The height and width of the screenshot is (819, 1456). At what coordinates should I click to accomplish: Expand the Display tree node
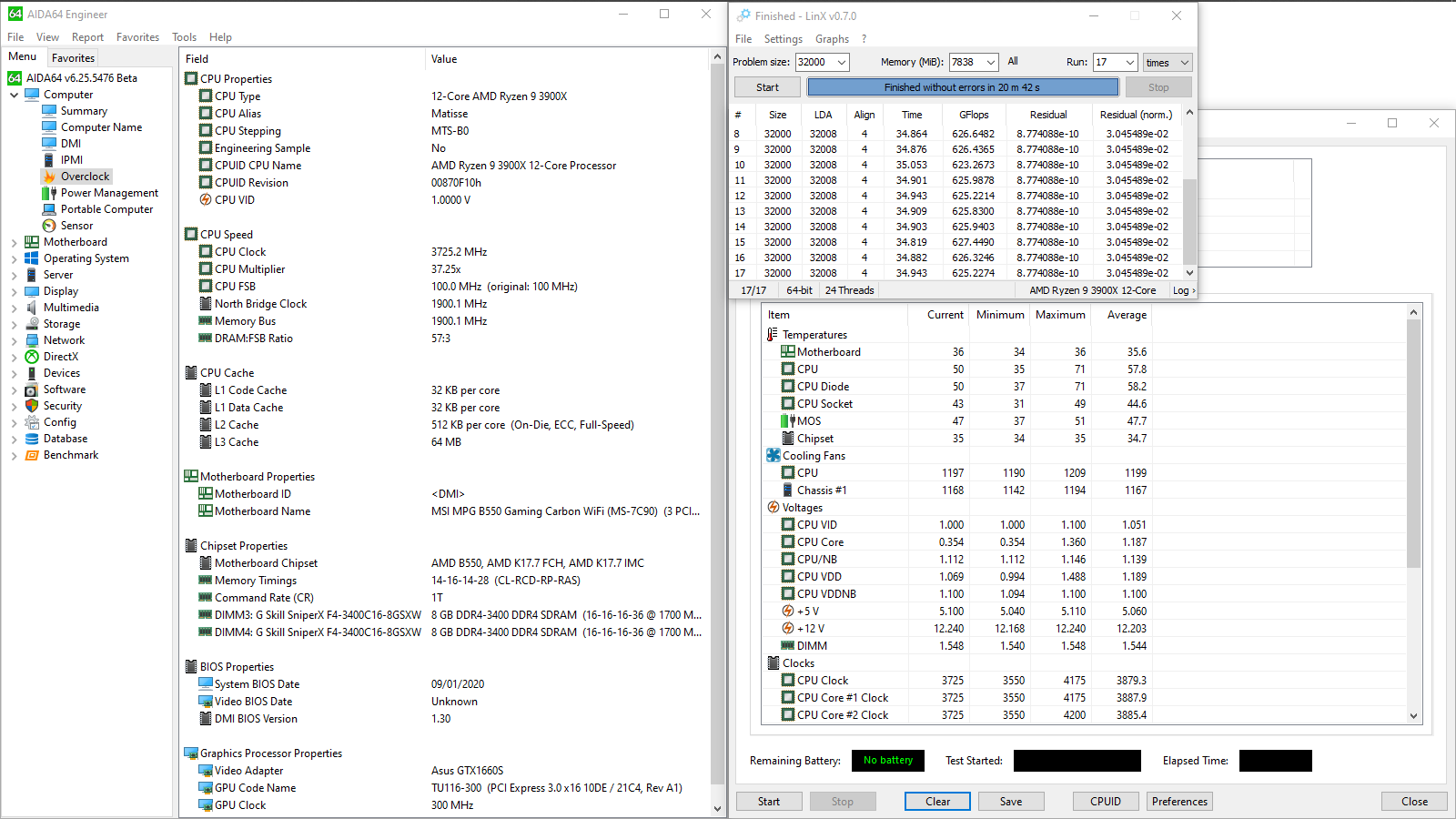[x=15, y=291]
